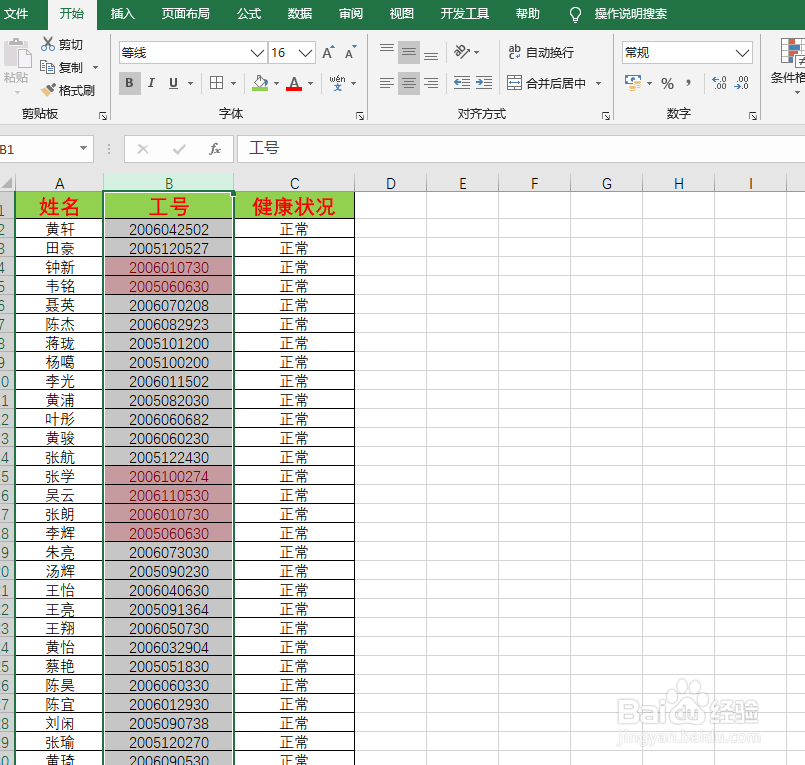
Task: Open the number format (常规) dropdown
Action: tap(741, 53)
